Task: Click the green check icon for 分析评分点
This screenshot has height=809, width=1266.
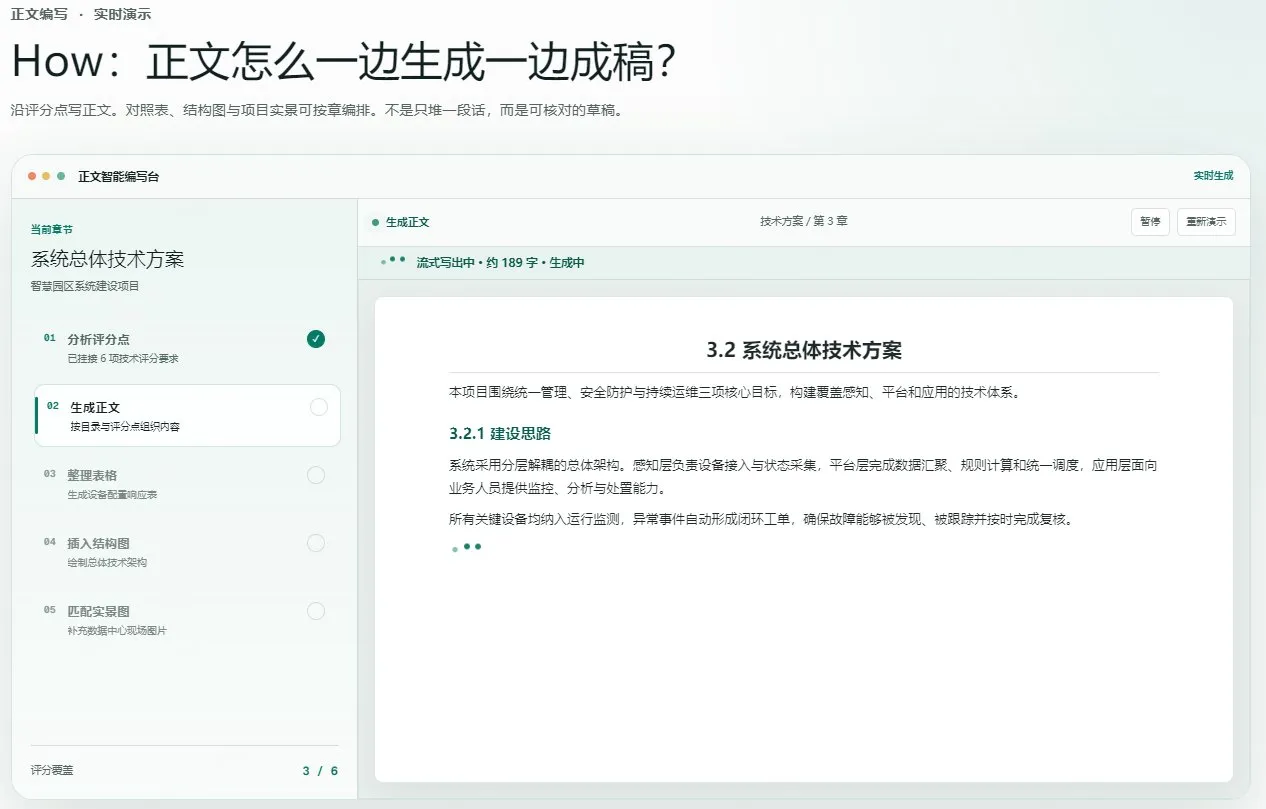Action: point(316,339)
